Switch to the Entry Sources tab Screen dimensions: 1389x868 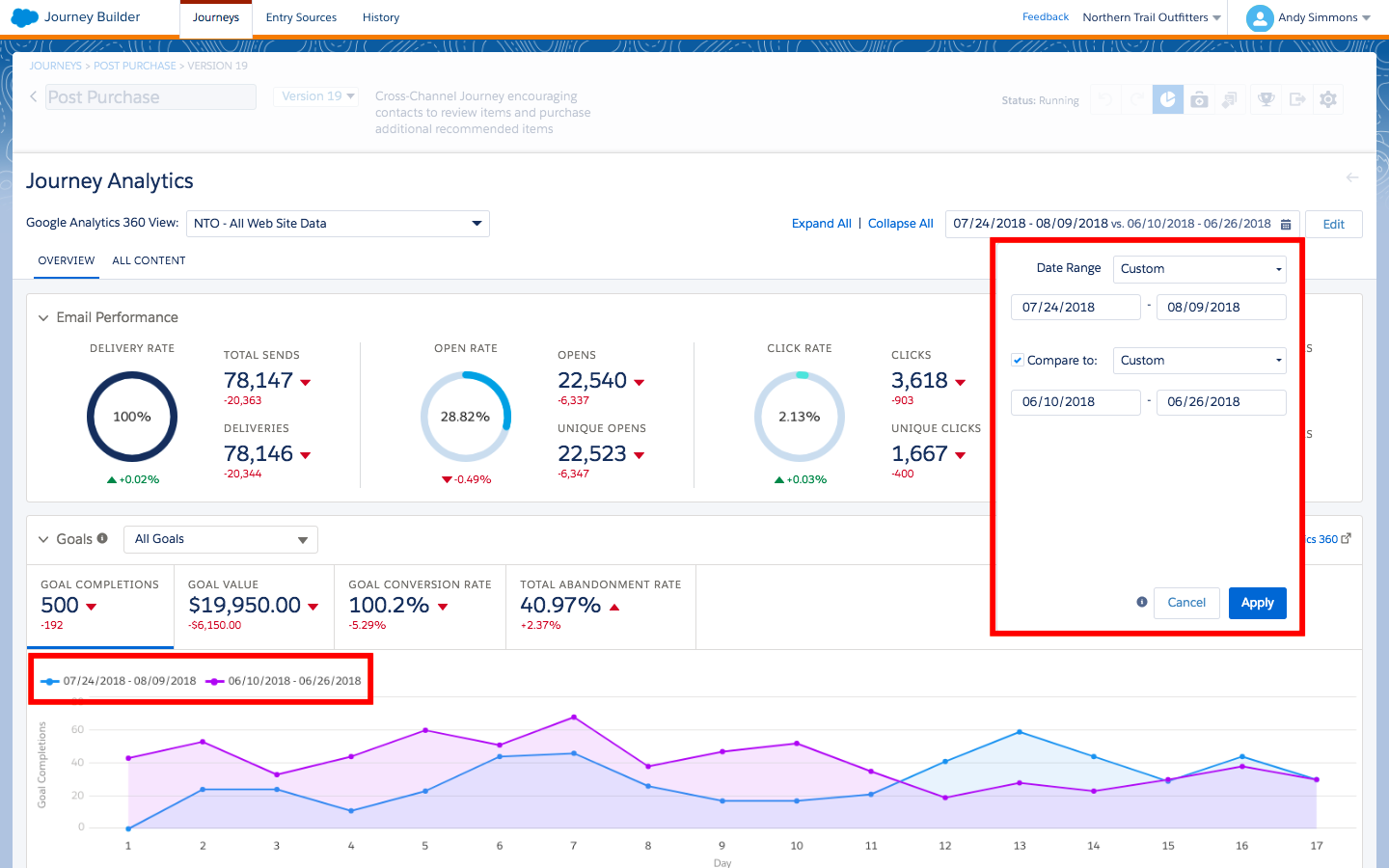(301, 17)
